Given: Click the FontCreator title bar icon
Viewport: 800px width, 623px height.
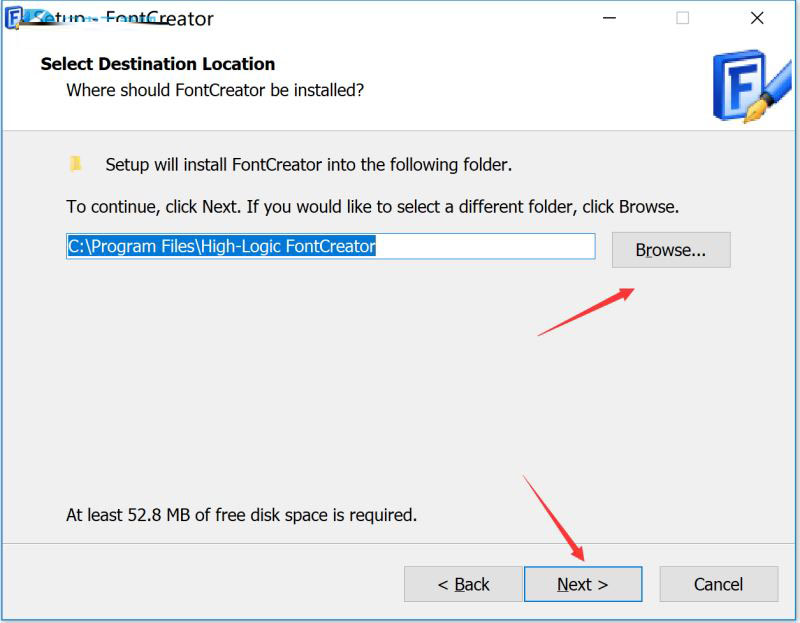Looking at the screenshot, I should [14, 17].
